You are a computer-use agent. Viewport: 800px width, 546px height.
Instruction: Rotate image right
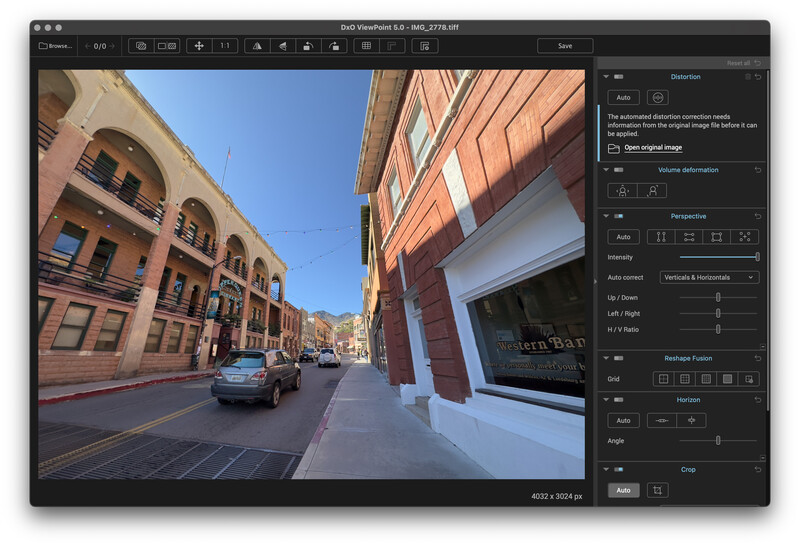(x=334, y=46)
